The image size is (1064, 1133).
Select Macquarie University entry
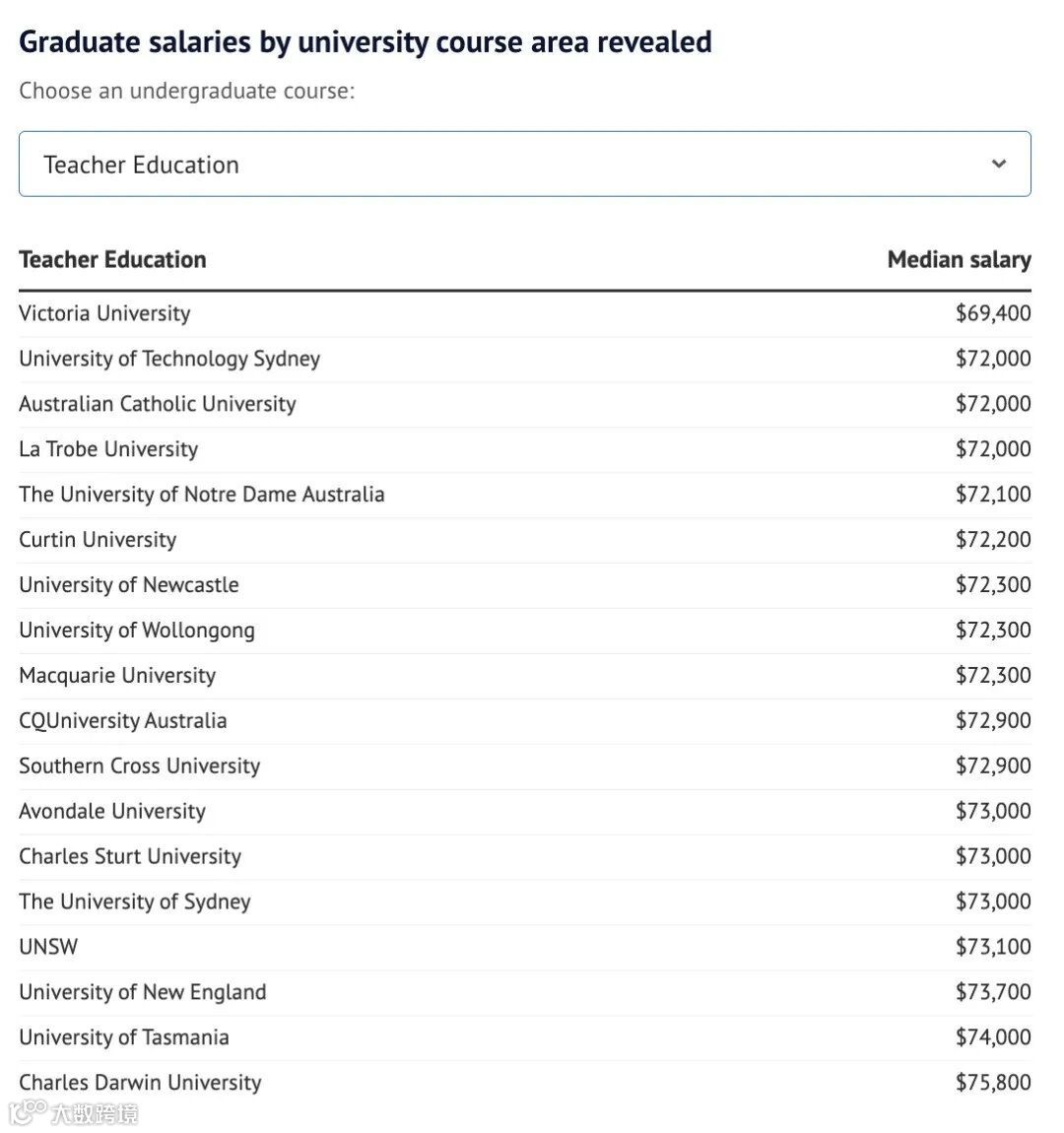tap(117, 676)
